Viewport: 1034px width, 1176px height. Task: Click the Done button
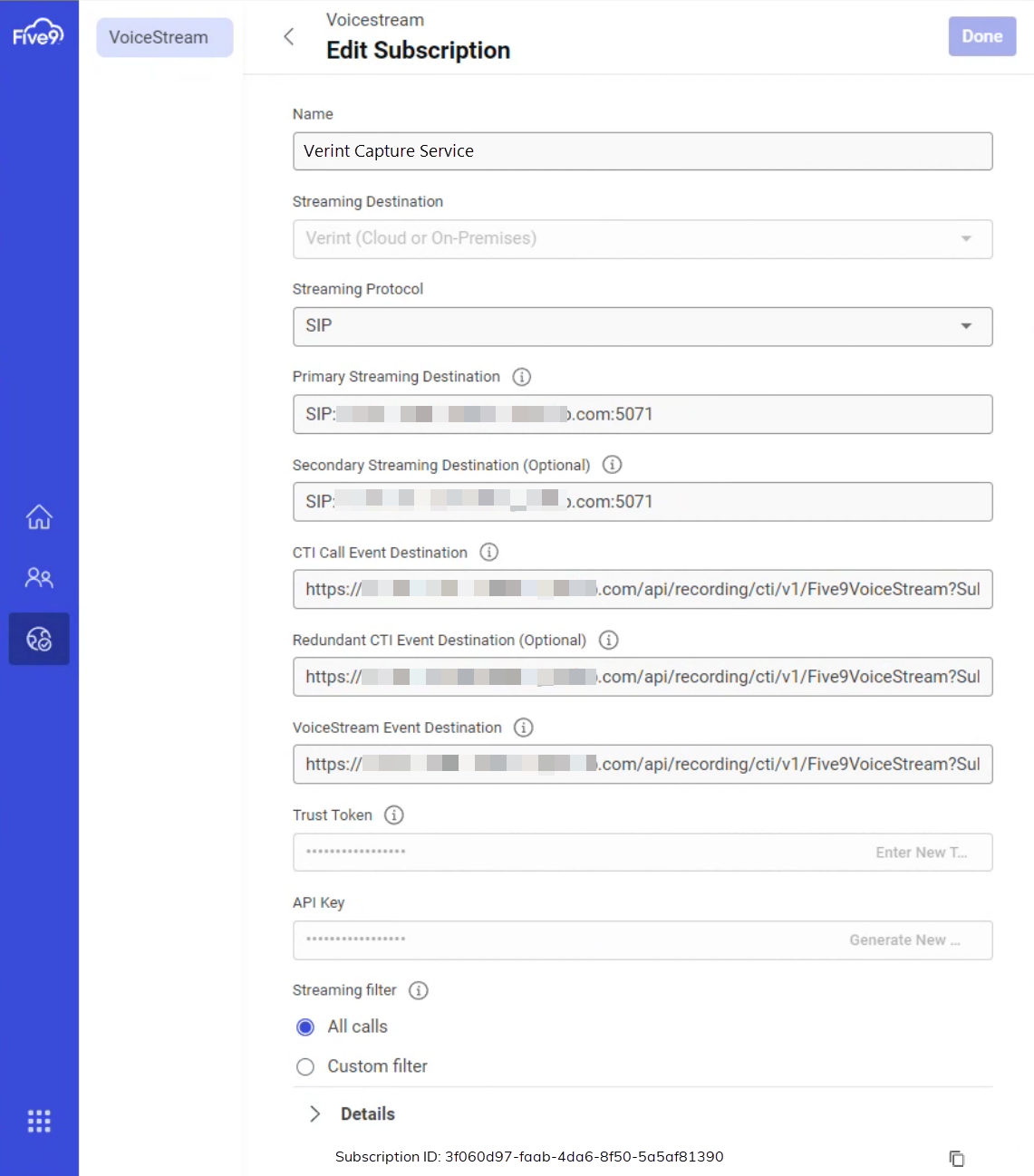pos(981,37)
